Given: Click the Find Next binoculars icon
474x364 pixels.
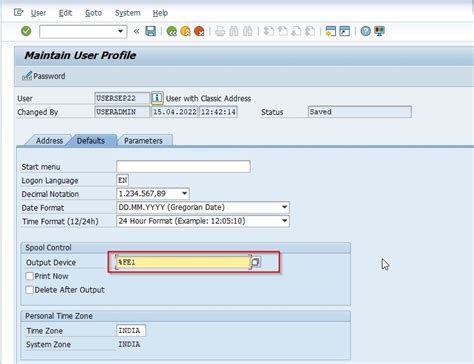Looking at the screenshot, I should (248, 32).
